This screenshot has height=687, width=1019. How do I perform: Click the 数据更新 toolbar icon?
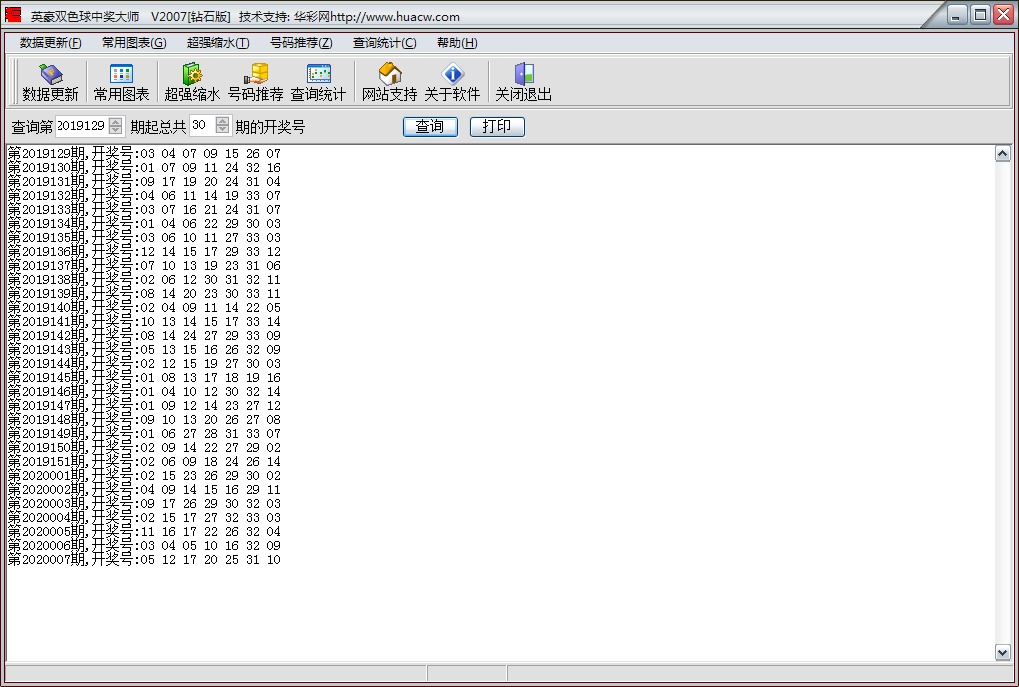tap(50, 82)
